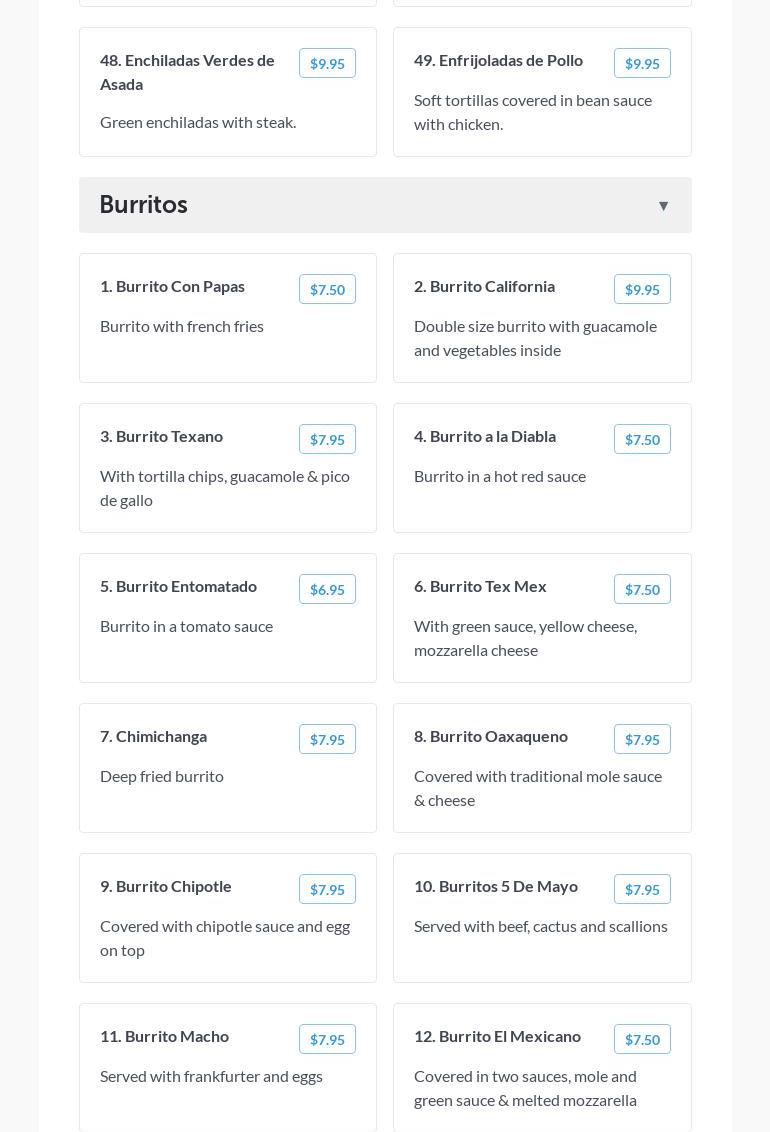Select Enchiladas Verdes de Asada price
The height and width of the screenshot is (1132, 770).
327,63
